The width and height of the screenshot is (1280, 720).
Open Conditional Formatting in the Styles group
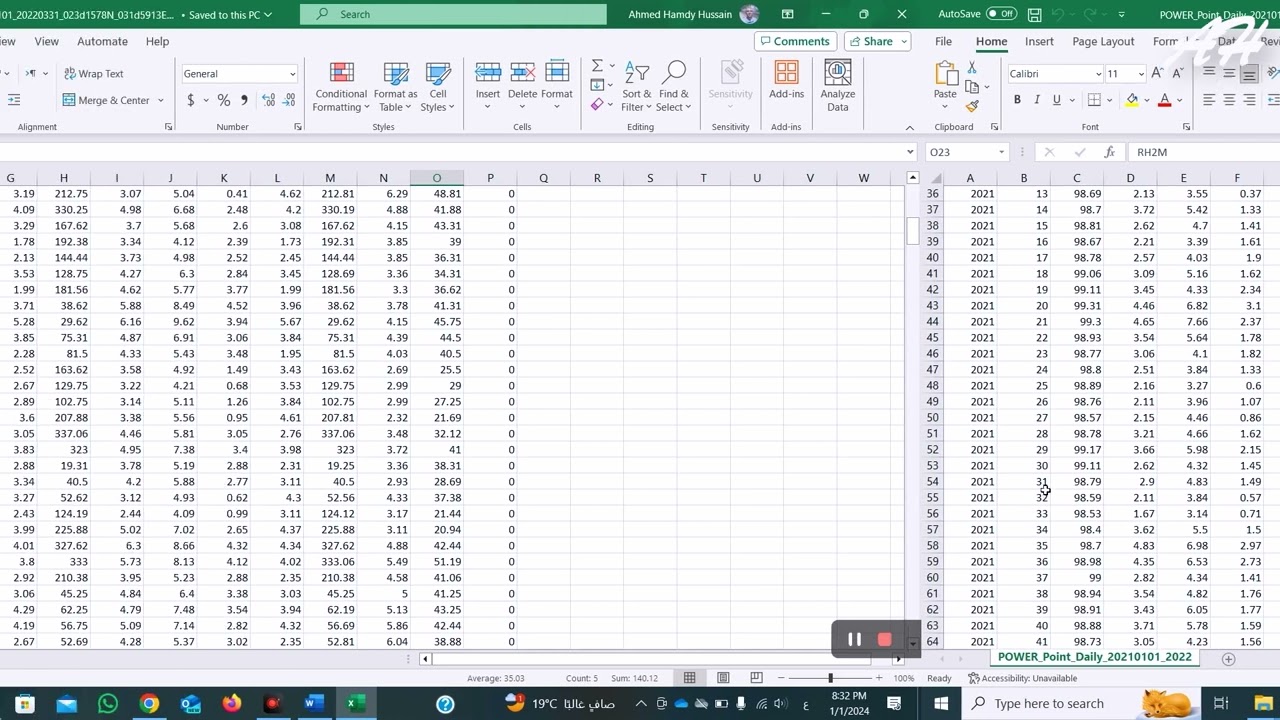pyautogui.click(x=341, y=86)
